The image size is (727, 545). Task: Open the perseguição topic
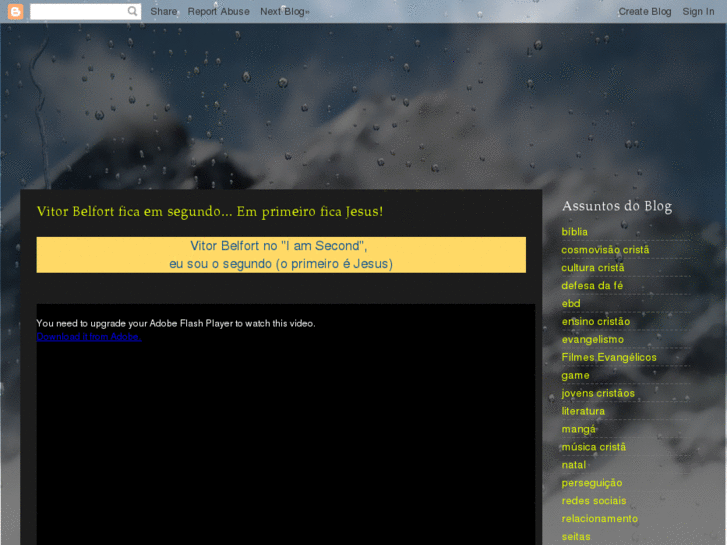click(592, 483)
